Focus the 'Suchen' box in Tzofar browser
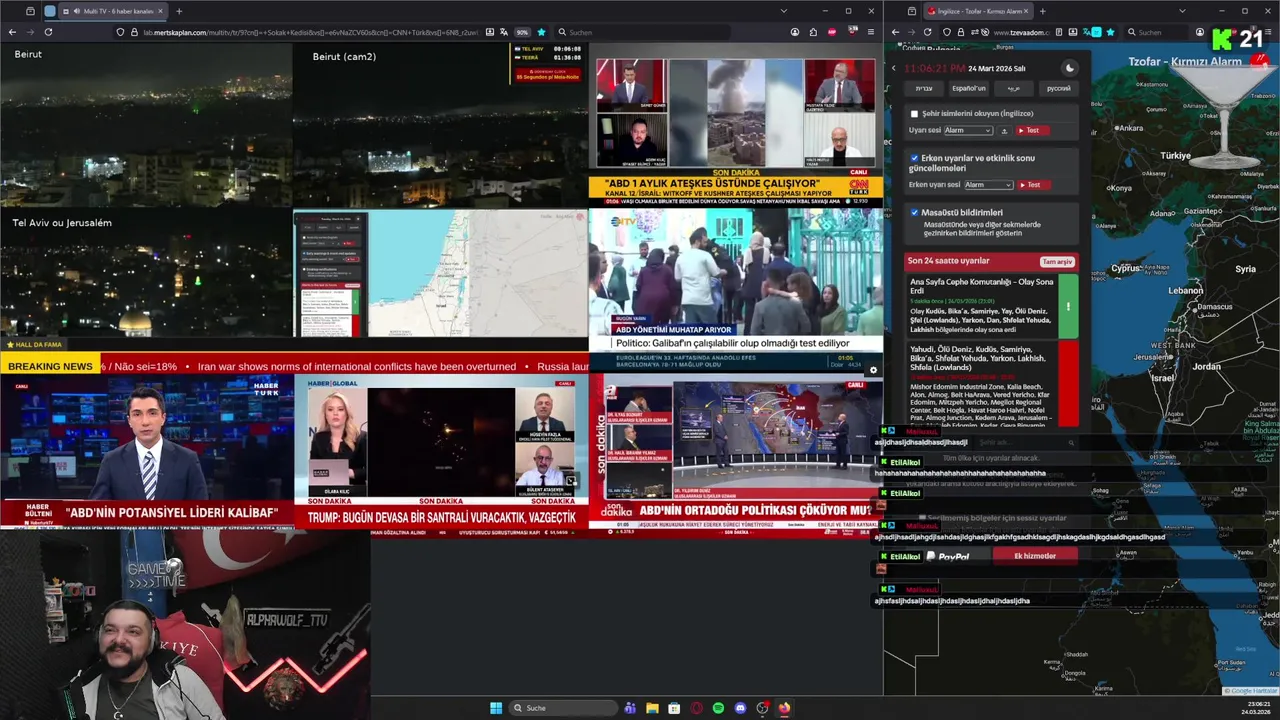The width and height of the screenshot is (1280, 720). (x=1158, y=32)
